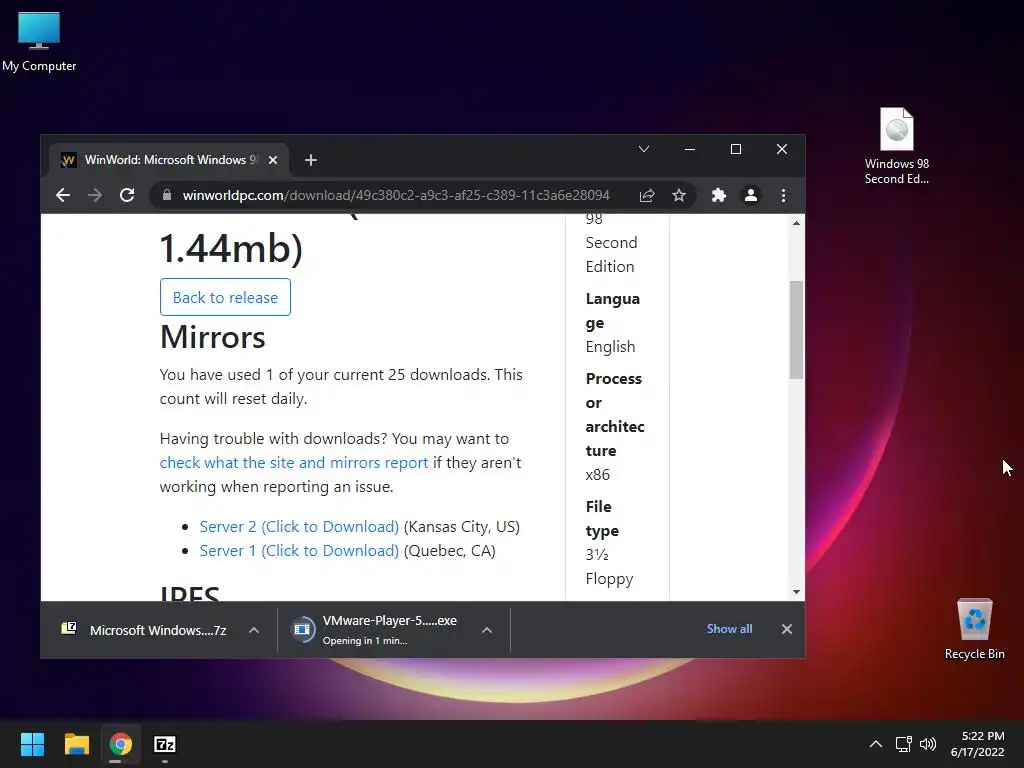1024x768 pixels.
Task: Open the network tray icon
Action: point(904,744)
